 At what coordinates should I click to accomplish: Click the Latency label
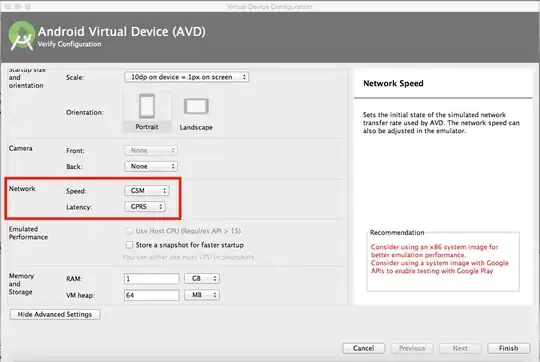79,207
